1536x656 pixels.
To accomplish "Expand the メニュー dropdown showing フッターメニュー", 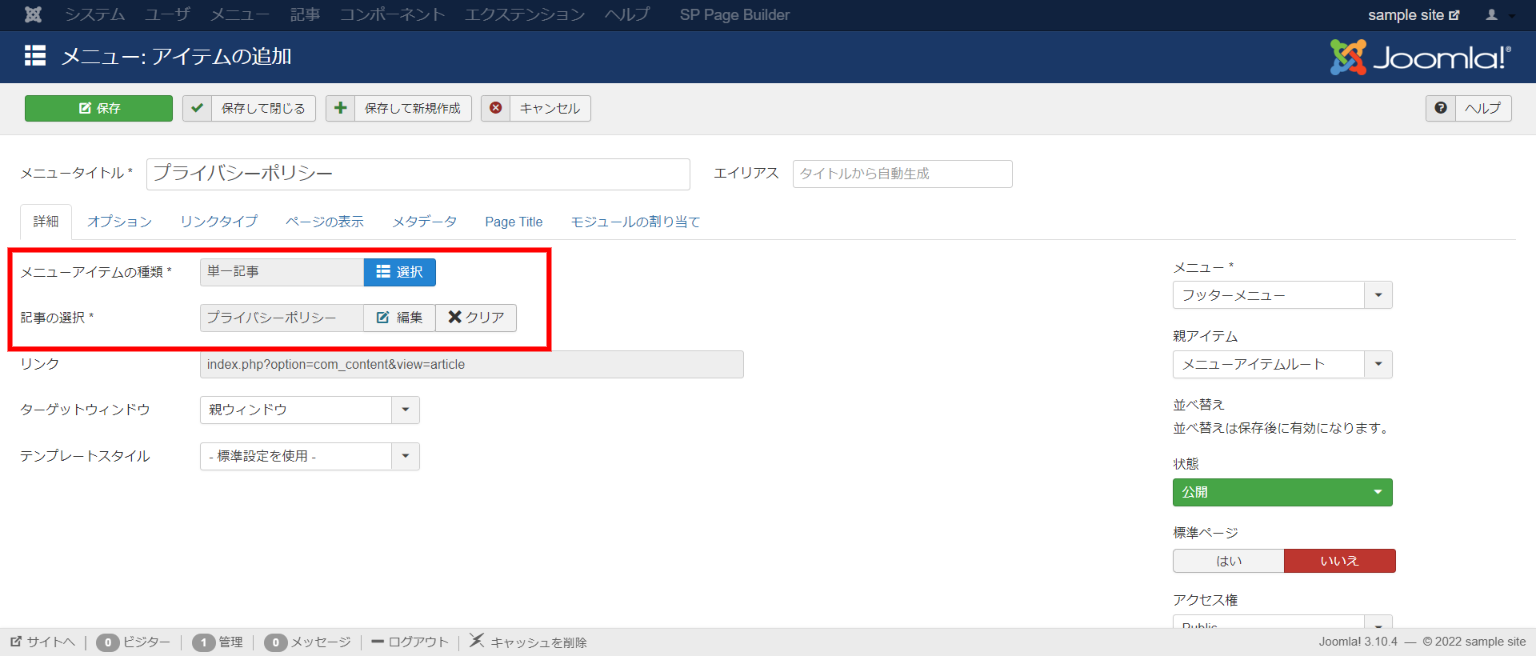I will (1282, 296).
